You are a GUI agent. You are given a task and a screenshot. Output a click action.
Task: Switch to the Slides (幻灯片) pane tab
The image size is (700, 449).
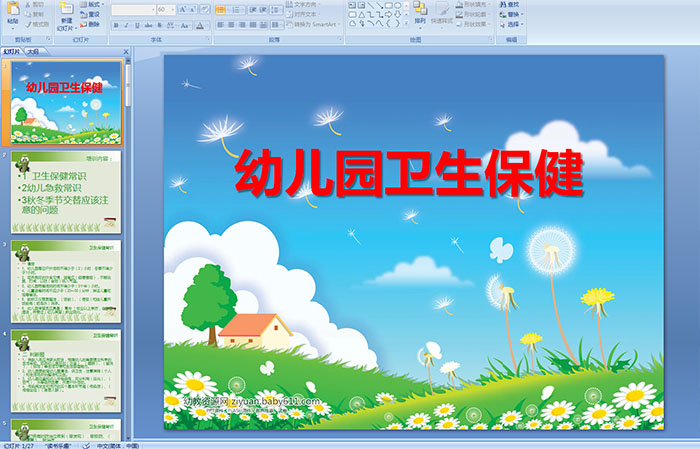pos(11,52)
